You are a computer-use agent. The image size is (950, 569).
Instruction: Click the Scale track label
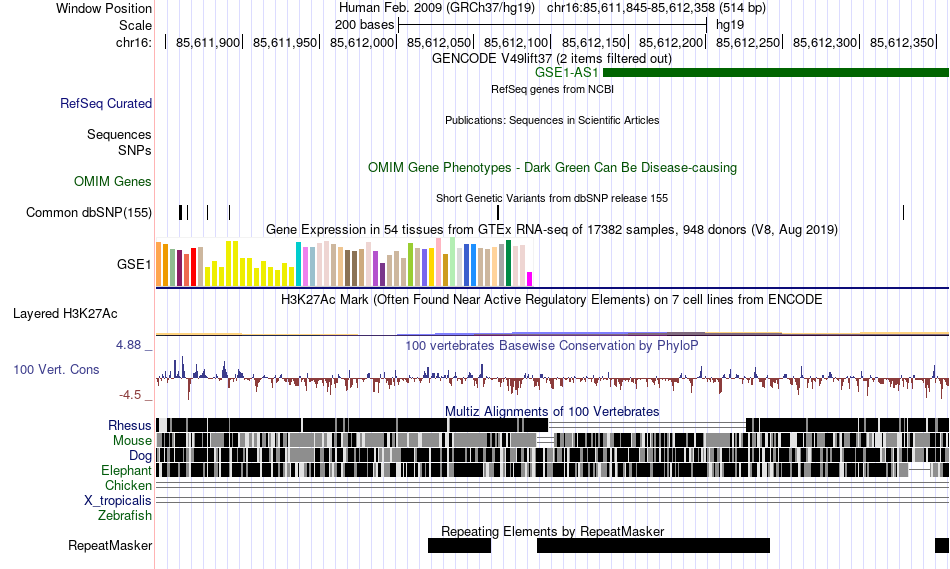coord(135,25)
